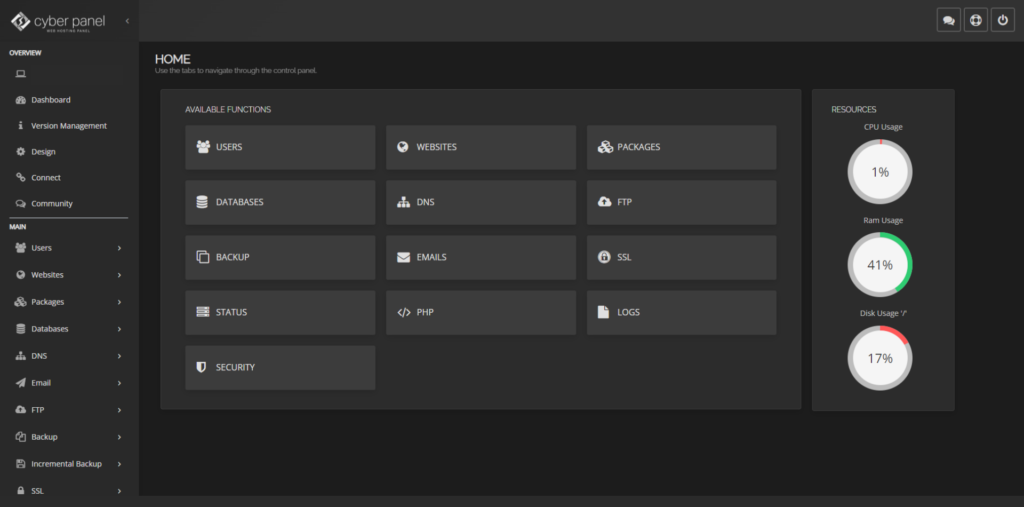This screenshot has width=1024, height=507.
Task: Expand the Websites sidebar submenu
Action: click(x=119, y=275)
